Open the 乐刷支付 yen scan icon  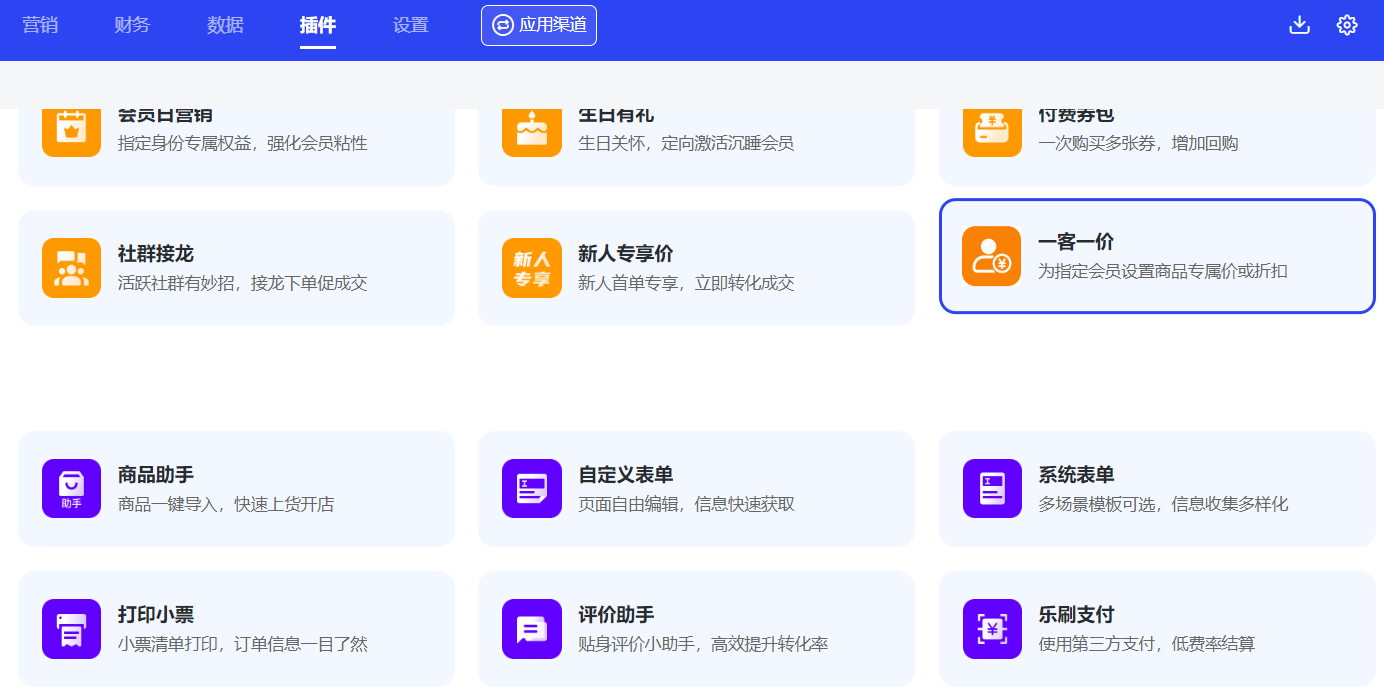pos(992,629)
